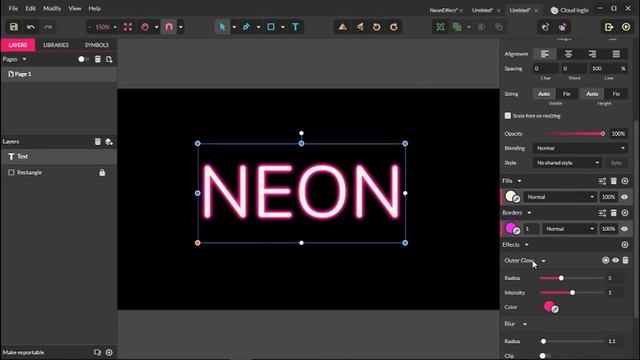640x360 pixels.
Task: Click the create symbol icon
Action: pos(545,27)
